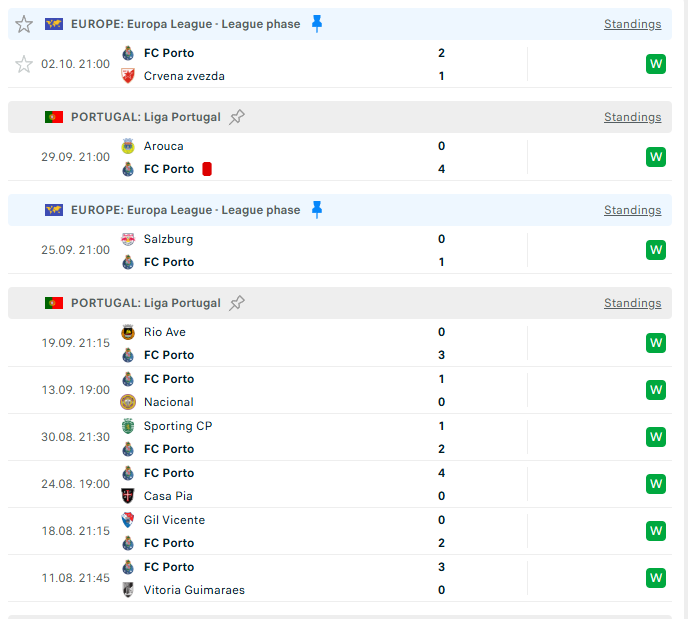Unpin the second Europa League section
Viewport: 688px width, 619px height.
pyautogui.click(x=317, y=210)
